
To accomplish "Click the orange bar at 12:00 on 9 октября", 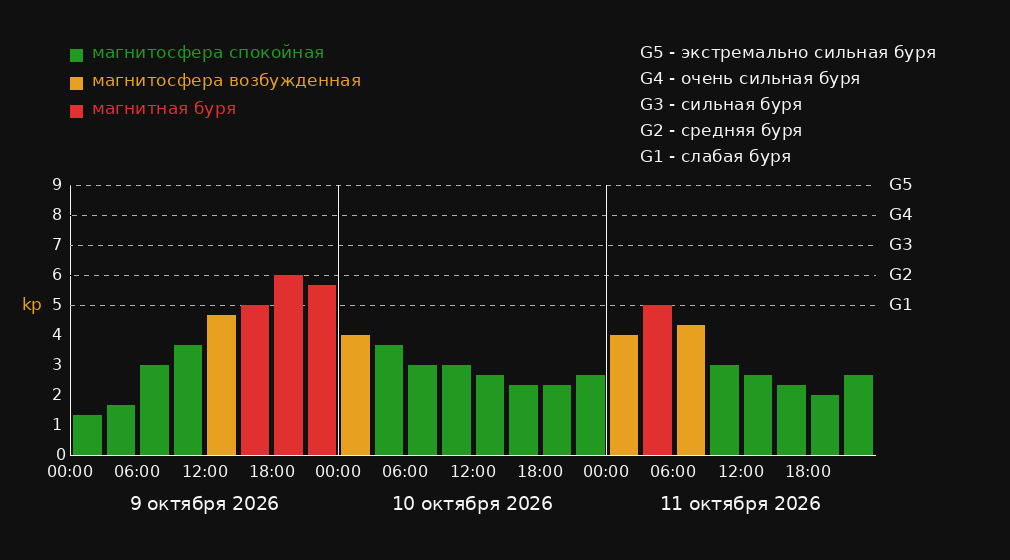I will [x=222, y=385].
